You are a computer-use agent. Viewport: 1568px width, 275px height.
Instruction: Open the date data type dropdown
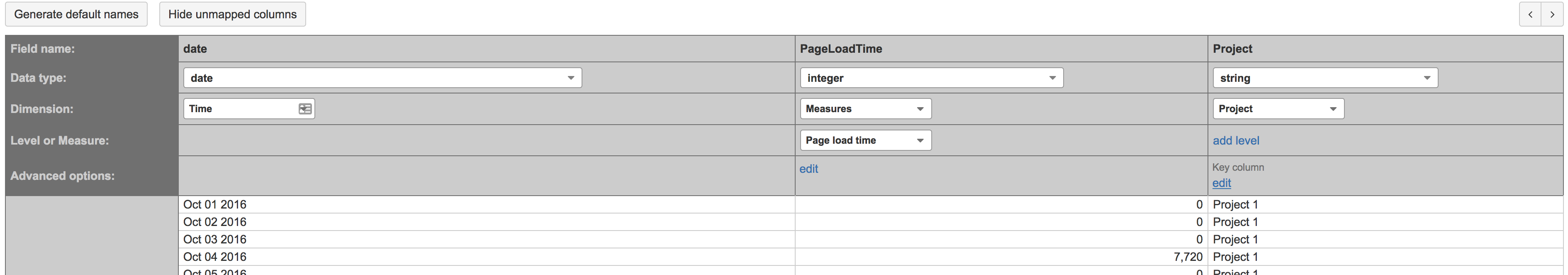click(x=382, y=78)
